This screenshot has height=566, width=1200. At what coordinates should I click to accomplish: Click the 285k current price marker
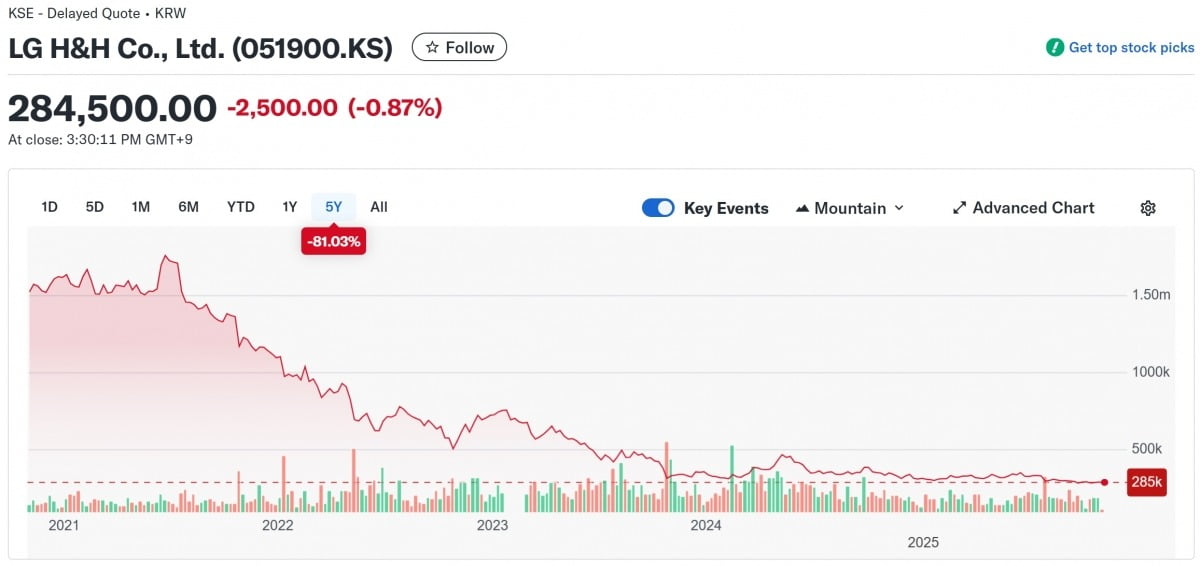pos(1146,482)
